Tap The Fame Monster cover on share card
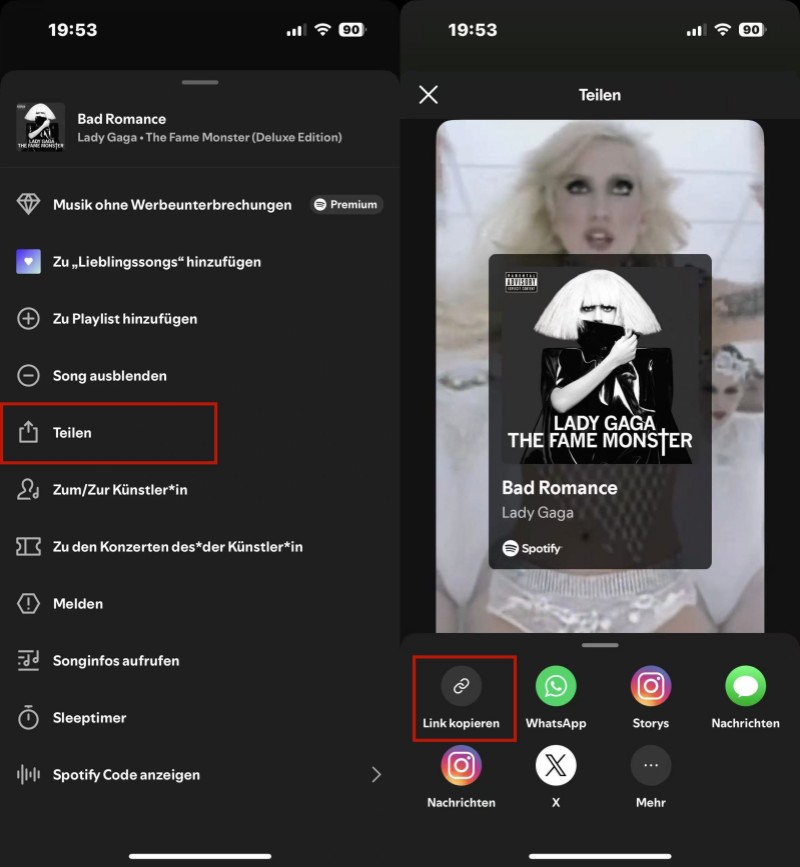The image size is (800, 867). coord(600,365)
